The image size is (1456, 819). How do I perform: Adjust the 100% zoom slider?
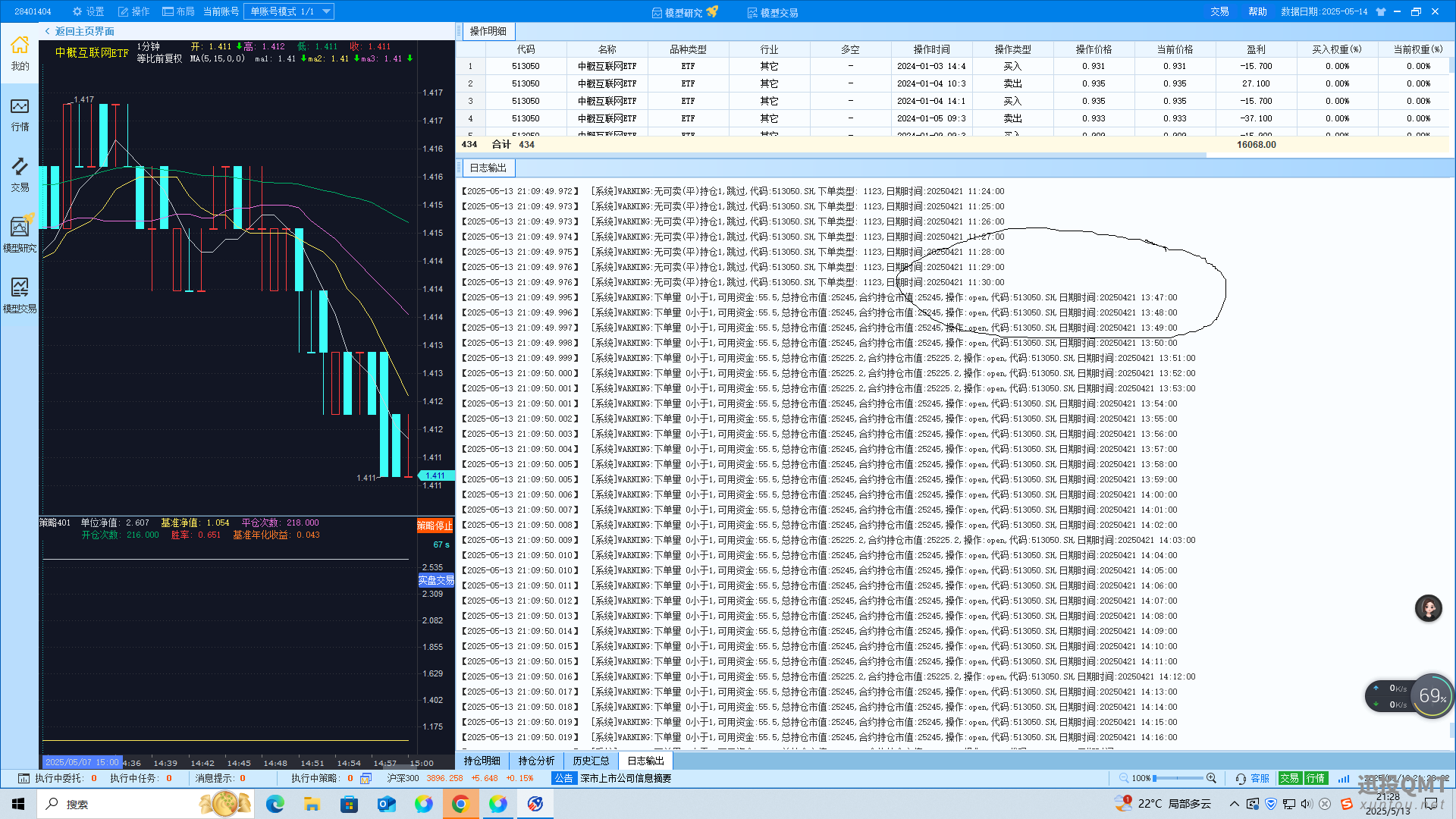(1178, 778)
